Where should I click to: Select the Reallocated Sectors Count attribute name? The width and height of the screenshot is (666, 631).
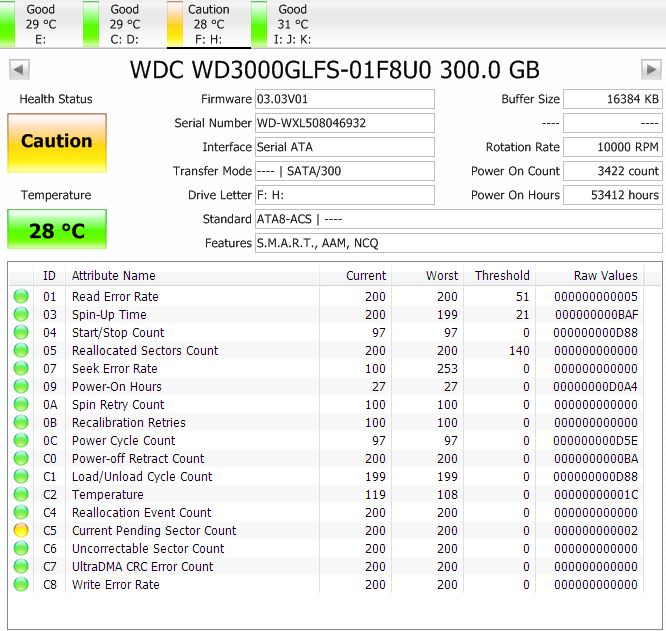145,351
